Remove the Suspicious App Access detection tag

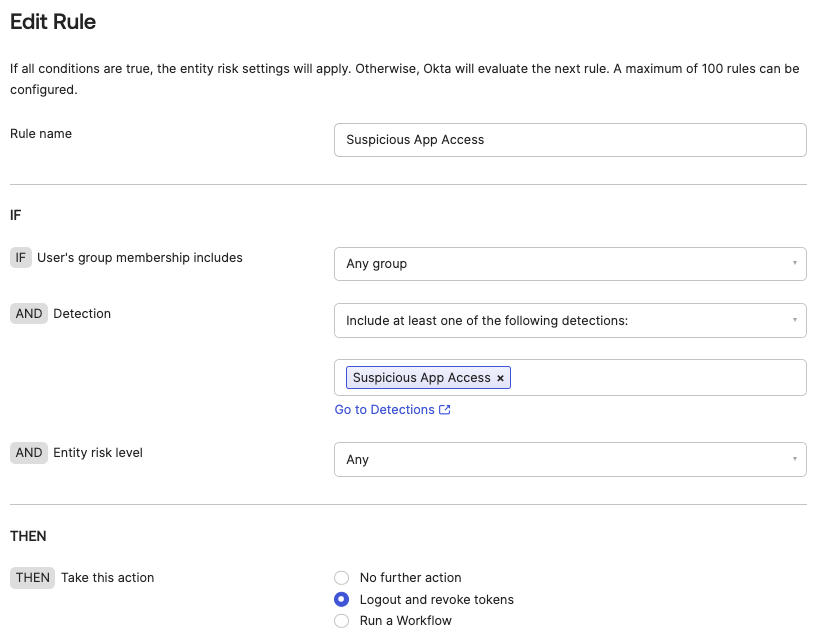coord(500,378)
